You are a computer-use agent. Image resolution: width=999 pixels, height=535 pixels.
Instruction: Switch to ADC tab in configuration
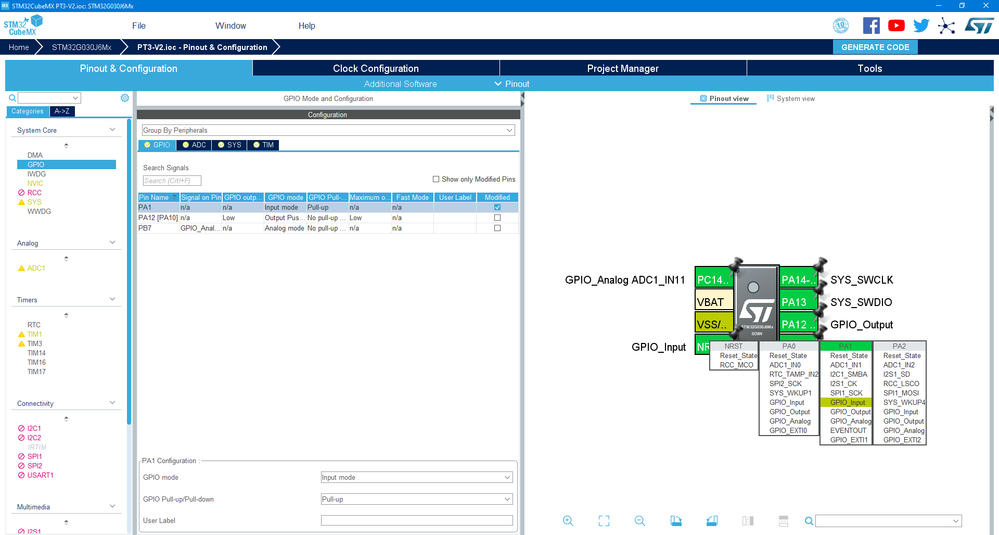pyautogui.click(x=194, y=145)
